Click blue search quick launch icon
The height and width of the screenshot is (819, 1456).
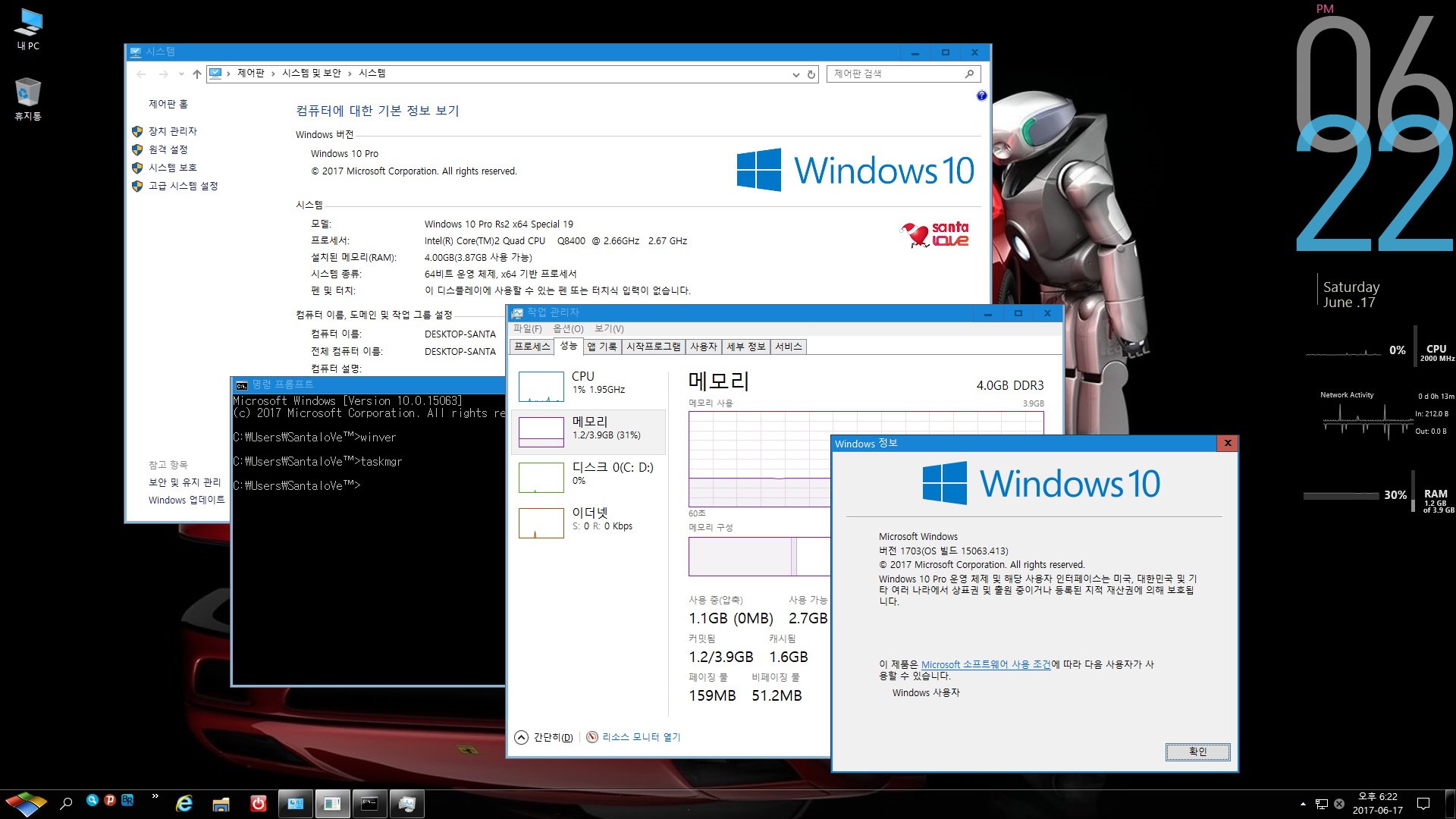click(x=93, y=800)
